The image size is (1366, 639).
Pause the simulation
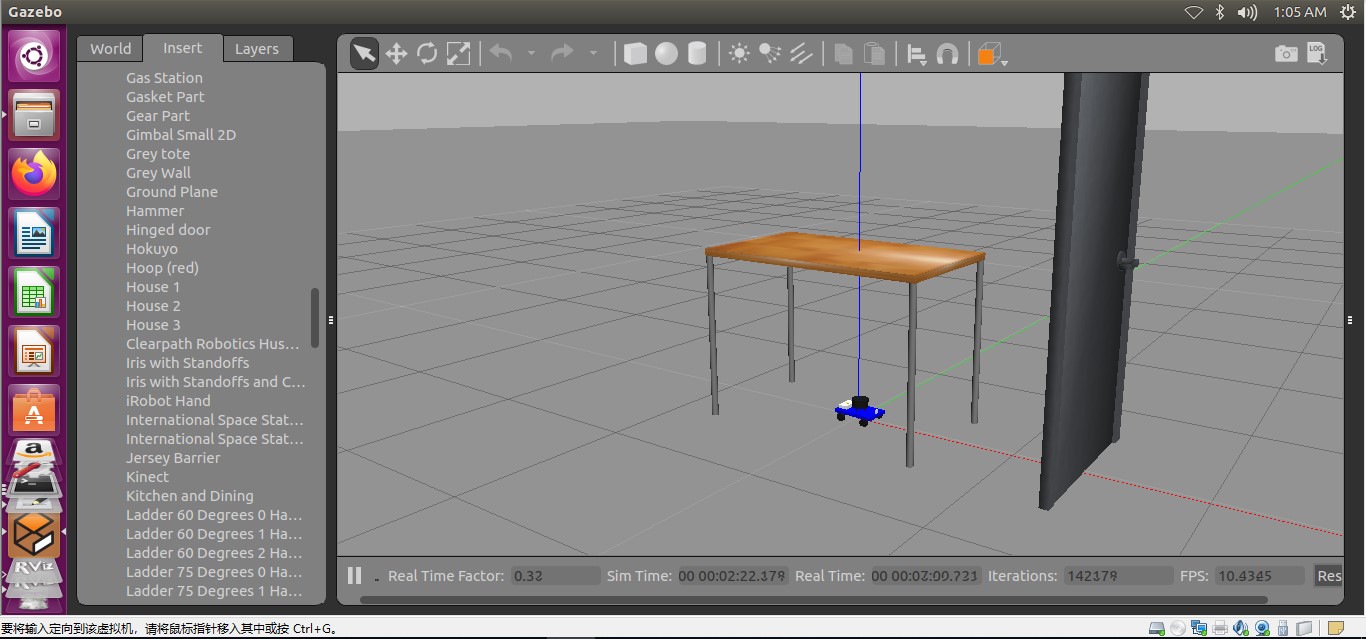(354, 575)
